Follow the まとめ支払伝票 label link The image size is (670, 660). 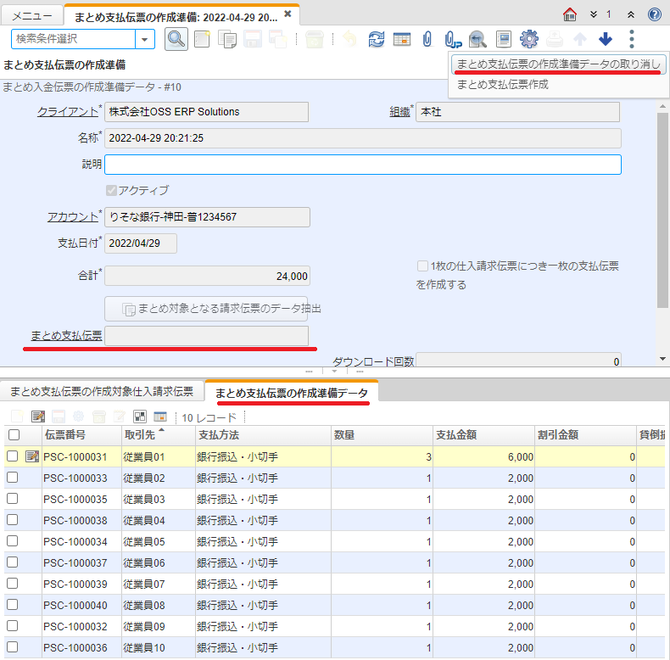(66, 335)
